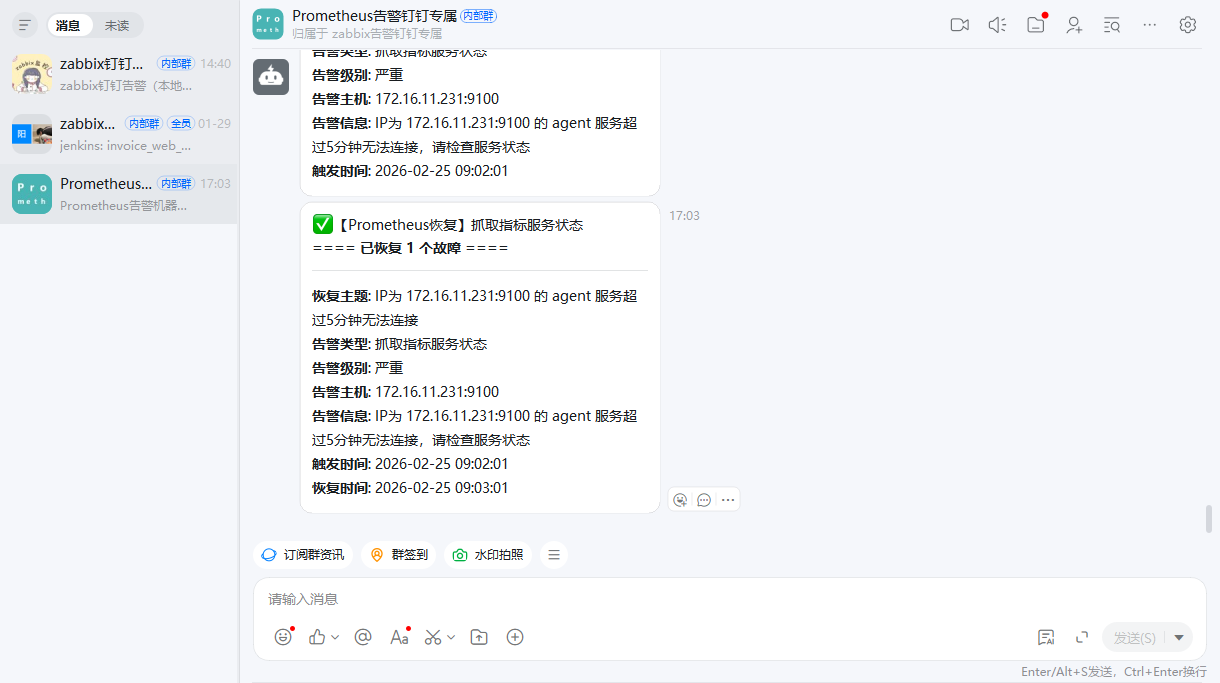This screenshot has height=683, width=1220.
Task: Attach a file via upload icon
Action: pyautogui.click(x=479, y=637)
